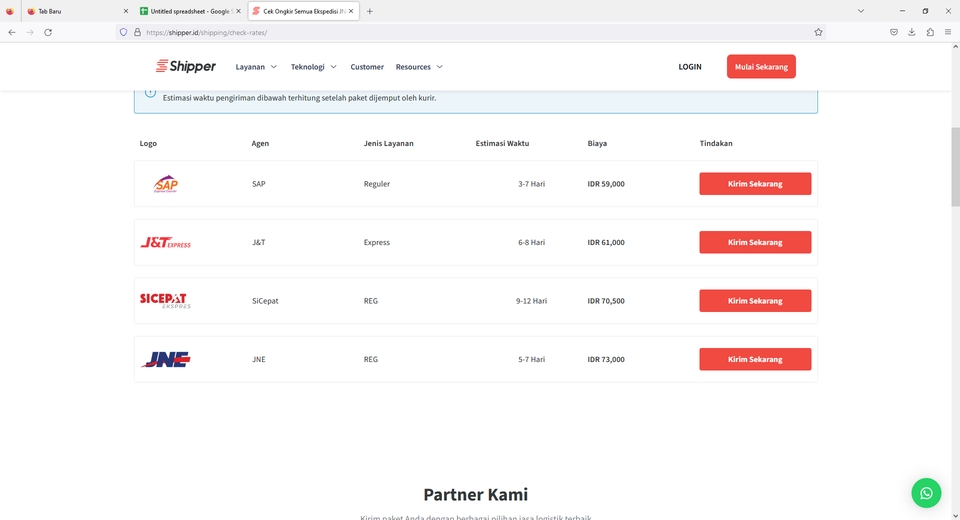Click the Biaya column header
The height and width of the screenshot is (520, 960).
[x=597, y=143]
